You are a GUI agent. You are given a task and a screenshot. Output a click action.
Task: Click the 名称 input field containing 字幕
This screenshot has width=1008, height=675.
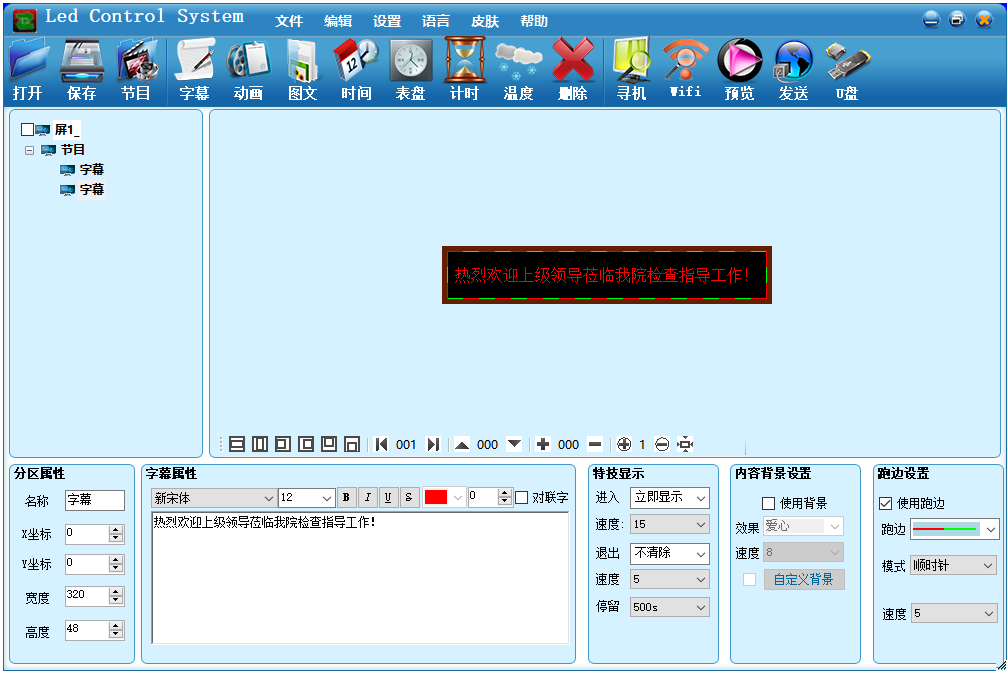(94, 500)
